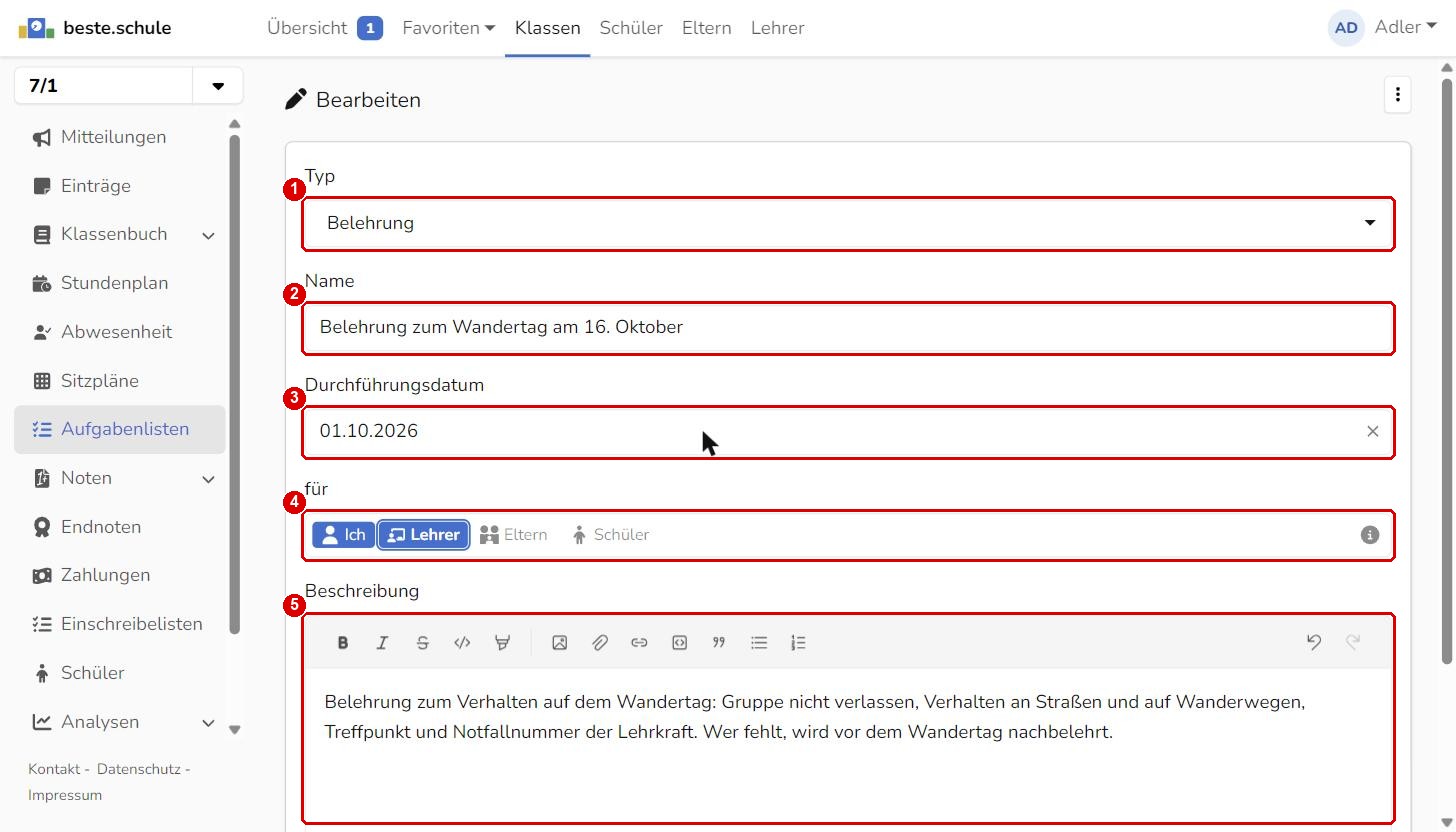
Task: Apply italic formatting in the description editor
Action: (x=382, y=643)
